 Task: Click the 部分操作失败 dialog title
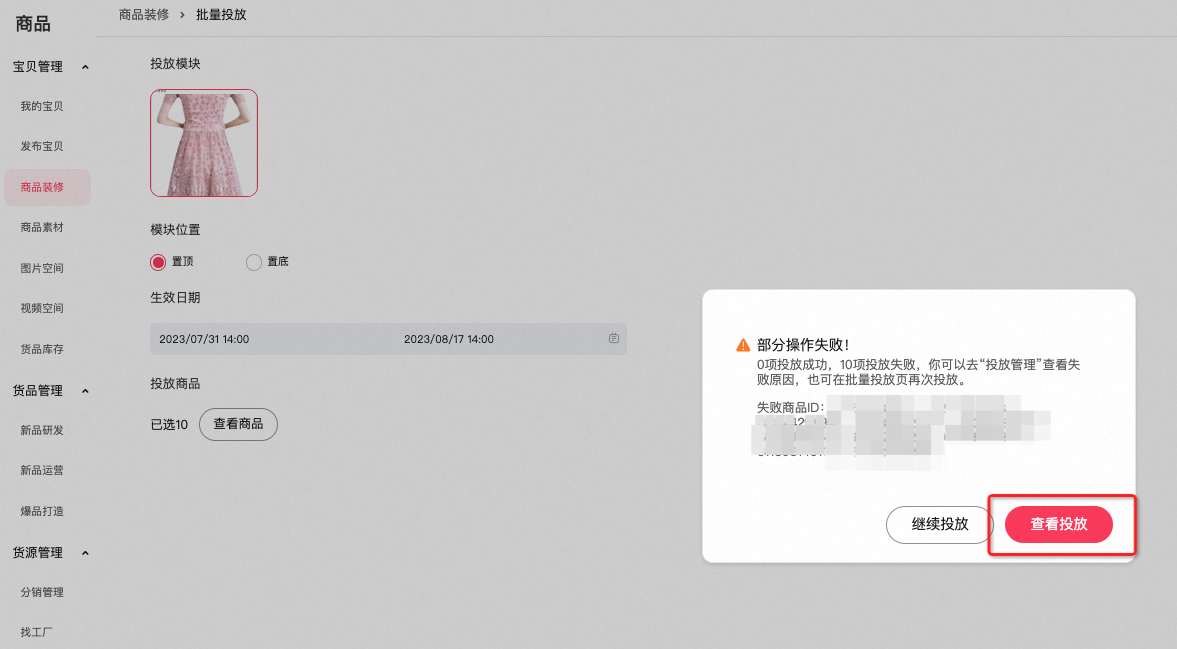803,345
